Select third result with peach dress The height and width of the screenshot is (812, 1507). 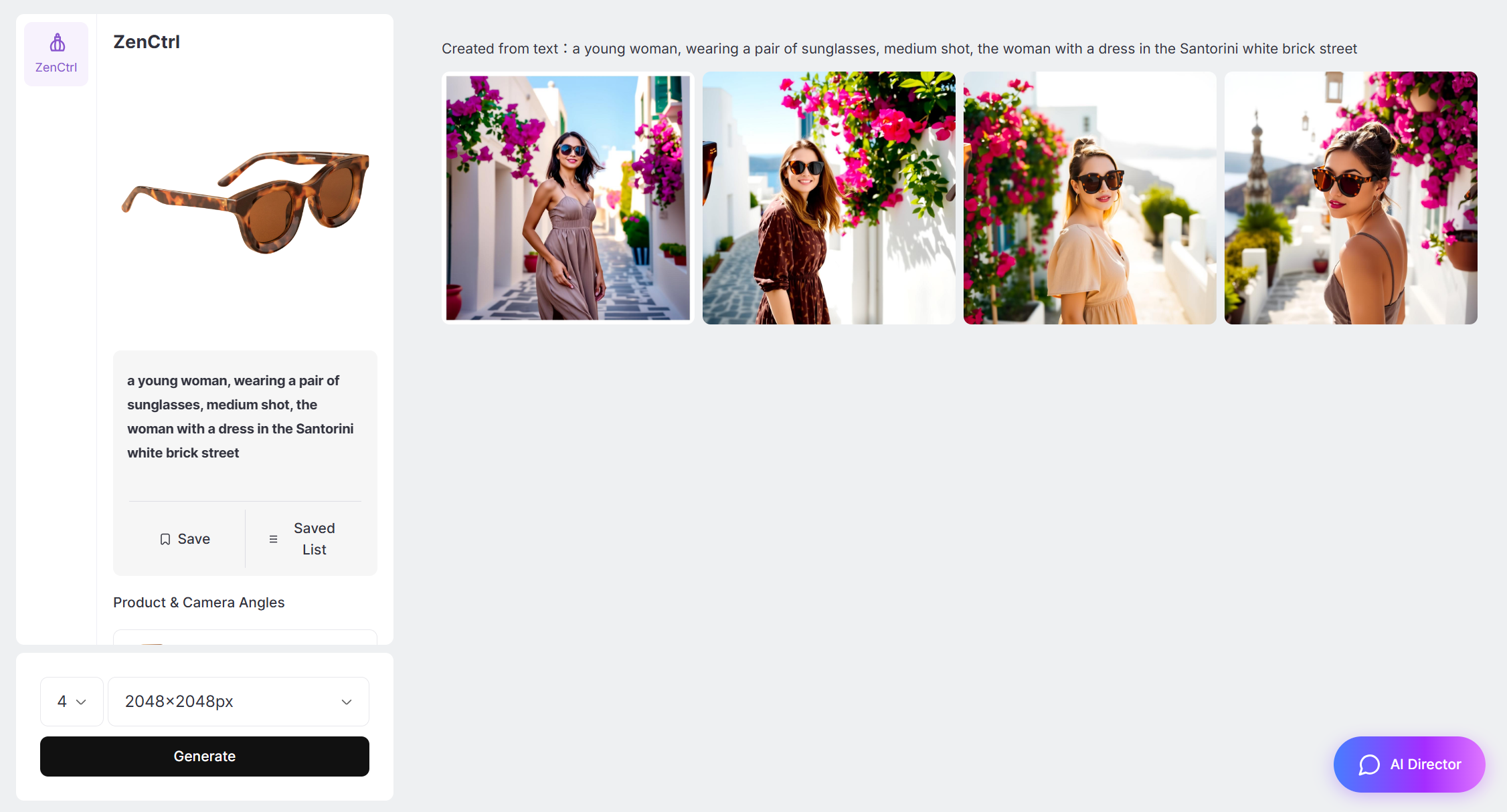pos(1089,198)
